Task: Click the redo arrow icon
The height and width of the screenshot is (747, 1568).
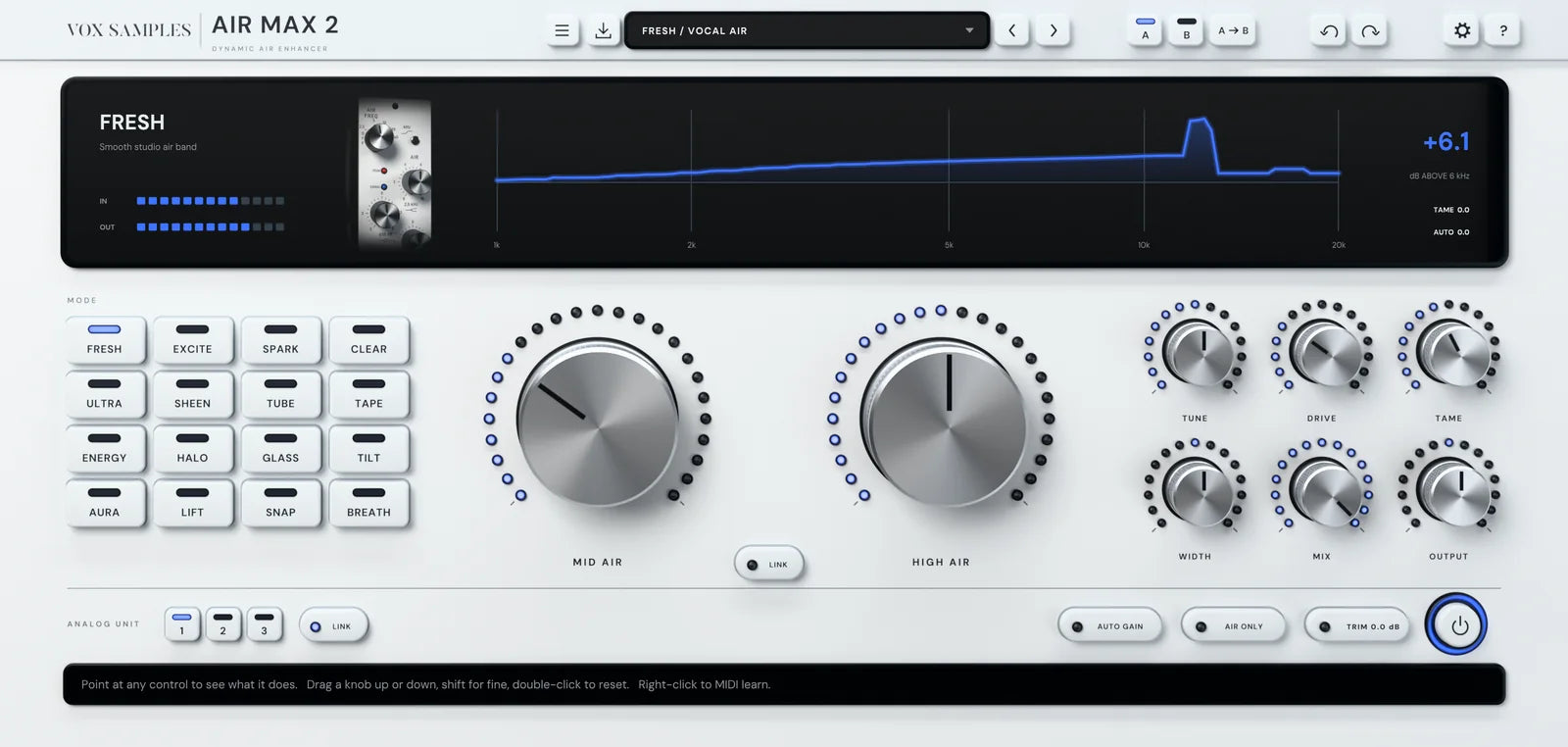Action: 1370,30
